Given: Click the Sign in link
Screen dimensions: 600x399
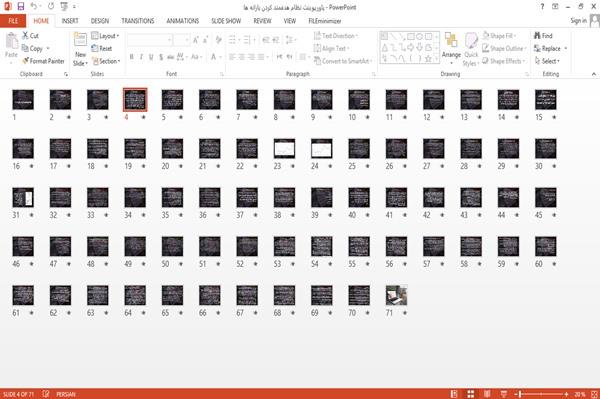Looking at the screenshot, I should [x=578, y=21].
